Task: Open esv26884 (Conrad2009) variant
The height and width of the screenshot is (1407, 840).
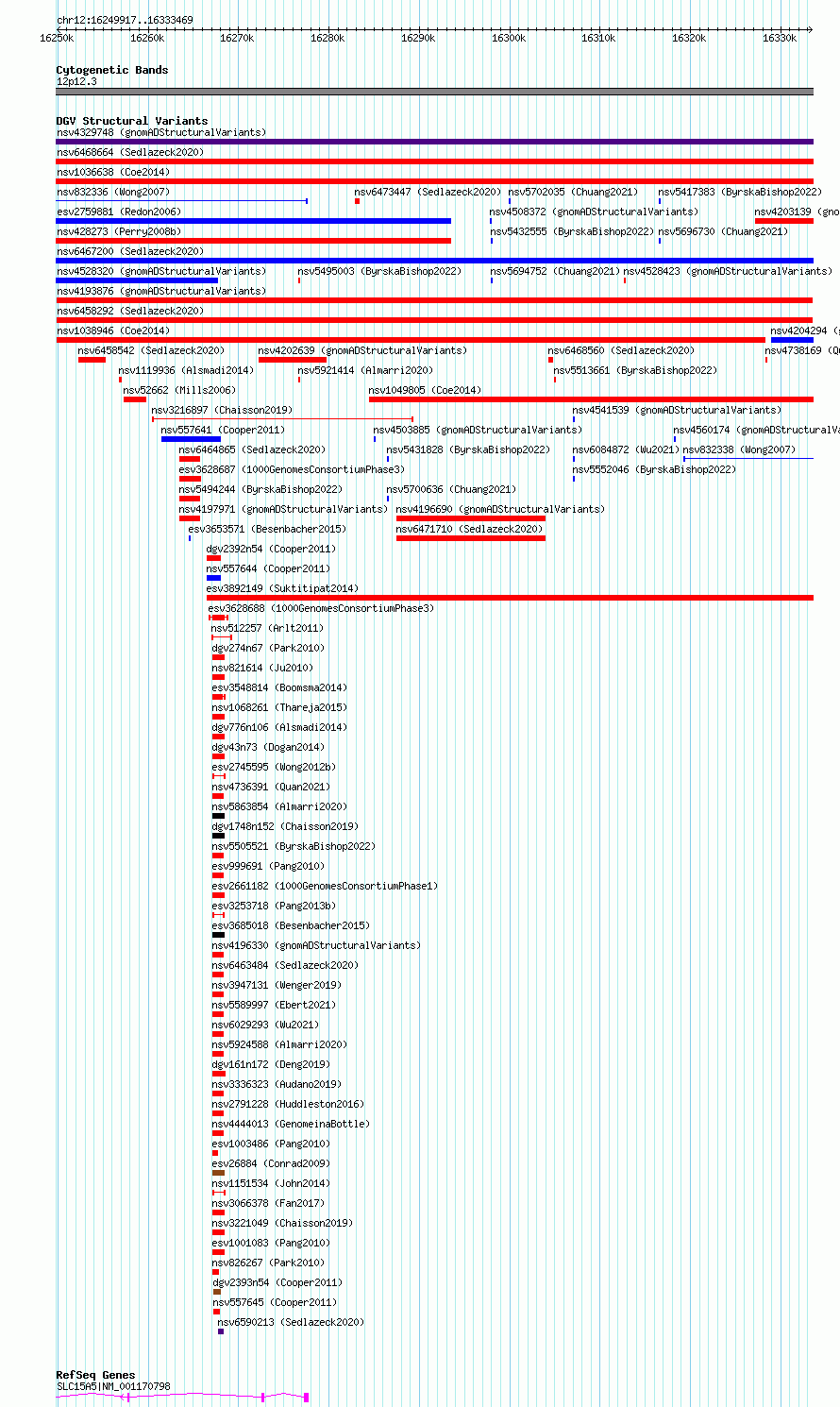Action: [271, 1163]
